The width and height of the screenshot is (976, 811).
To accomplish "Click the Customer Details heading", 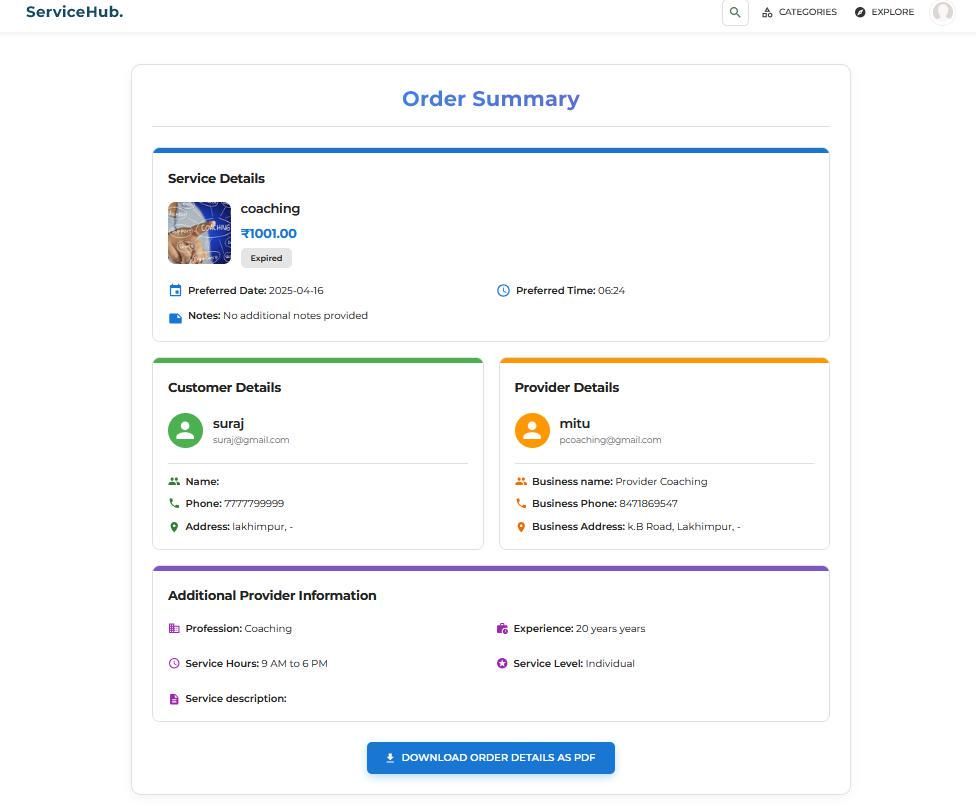I will [224, 388].
